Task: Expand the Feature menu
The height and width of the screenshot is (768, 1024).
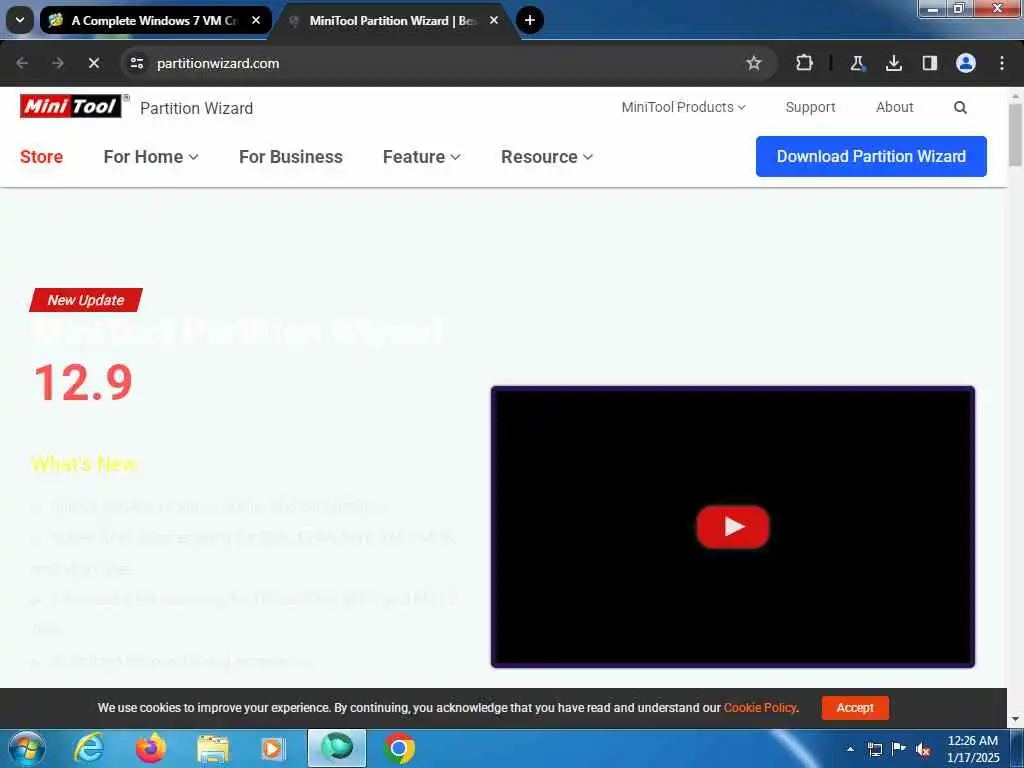Action: click(422, 157)
